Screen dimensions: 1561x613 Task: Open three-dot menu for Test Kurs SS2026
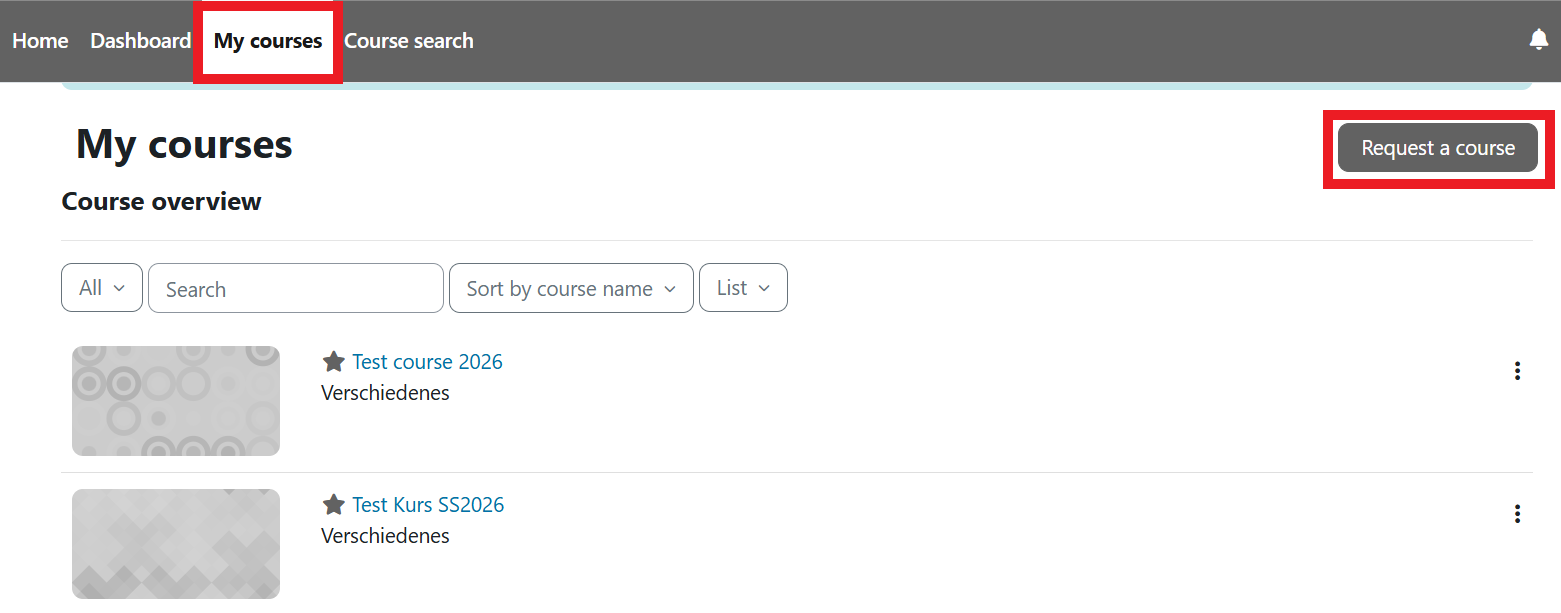click(x=1517, y=514)
